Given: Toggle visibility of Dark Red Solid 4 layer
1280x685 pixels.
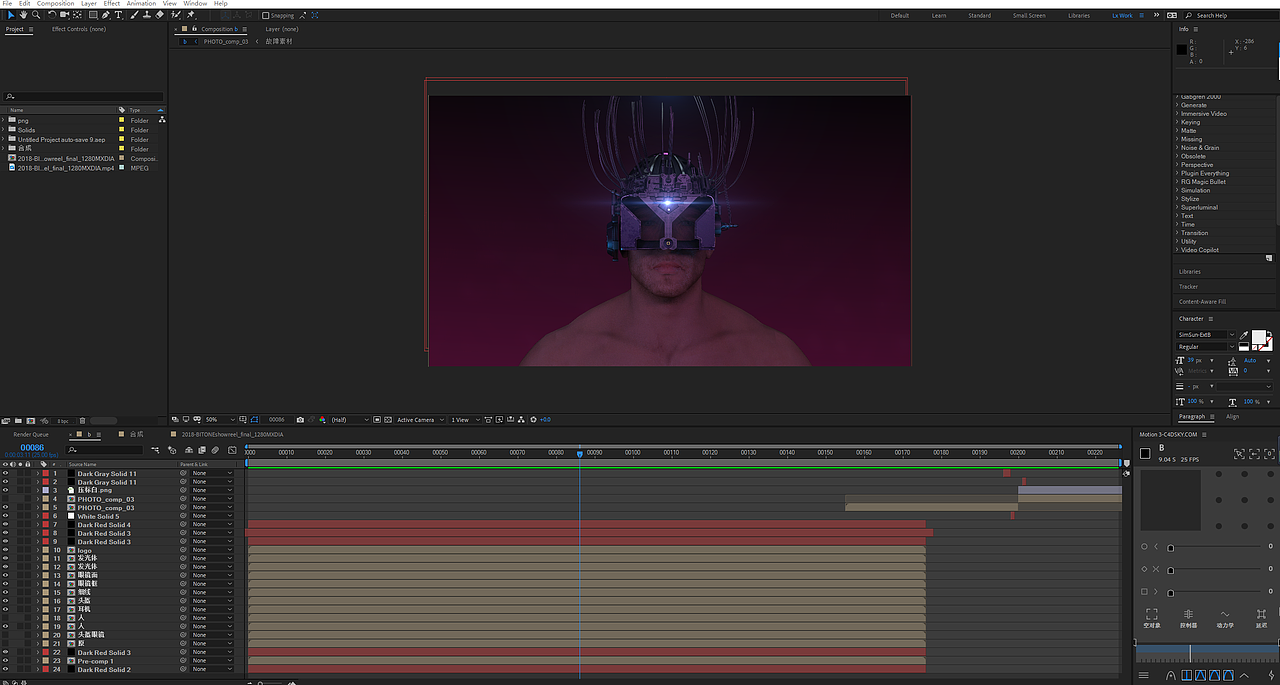Looking at the screenshot, I should click(5, 525).
